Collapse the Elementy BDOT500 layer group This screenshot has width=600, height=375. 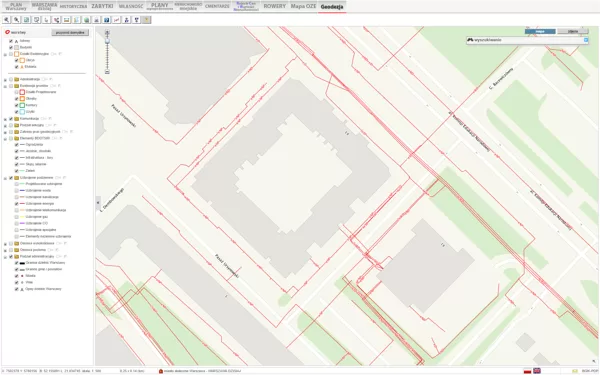(x=5, y=139)
